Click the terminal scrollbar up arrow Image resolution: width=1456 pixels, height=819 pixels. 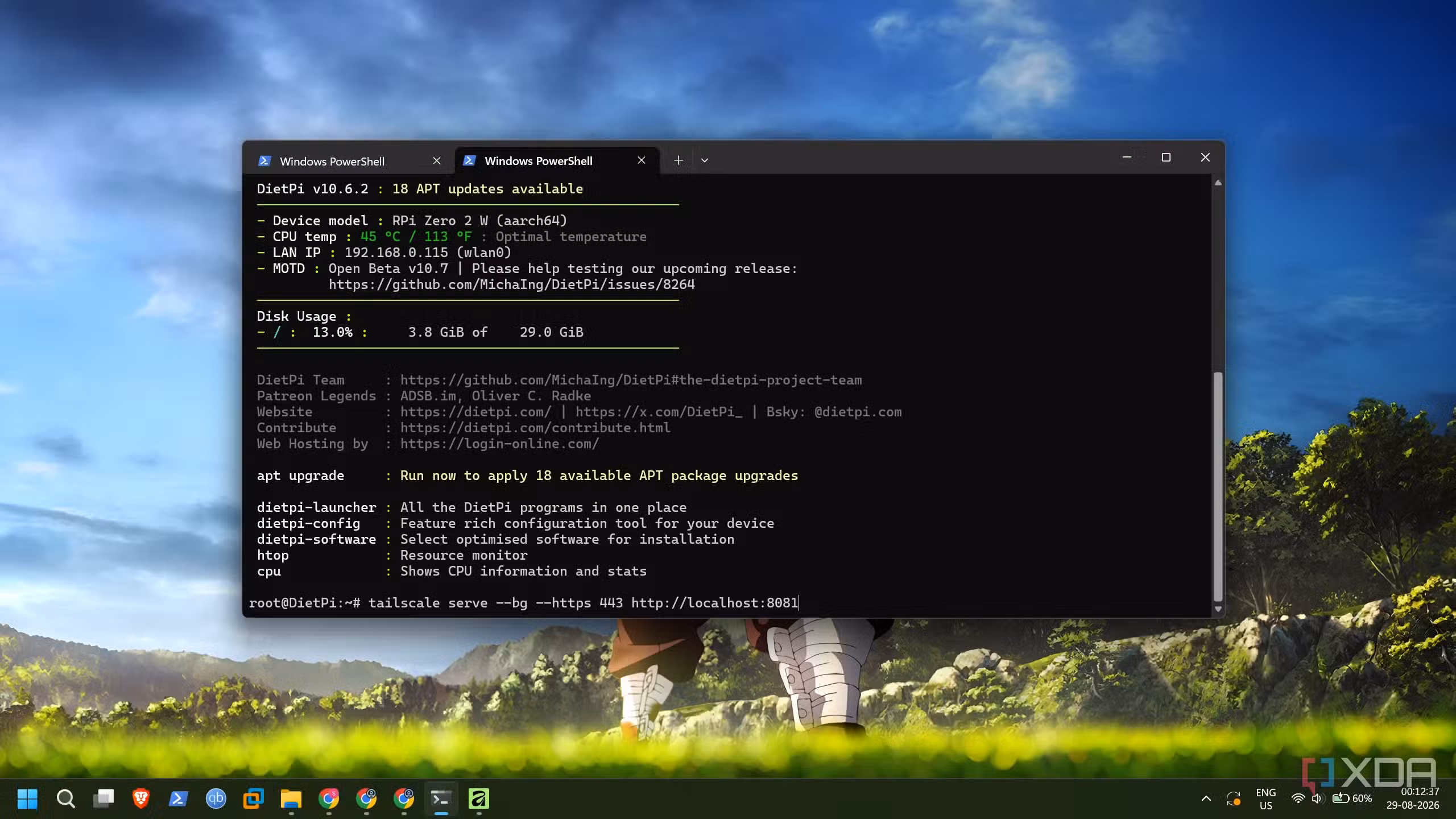(x=1218, y=183)
